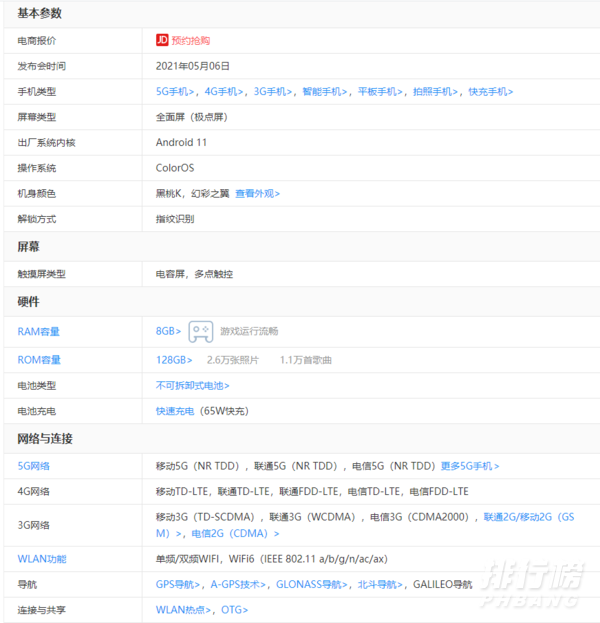
Task: Click the 解锁方式 row label
Action: (x=37, y=219)
